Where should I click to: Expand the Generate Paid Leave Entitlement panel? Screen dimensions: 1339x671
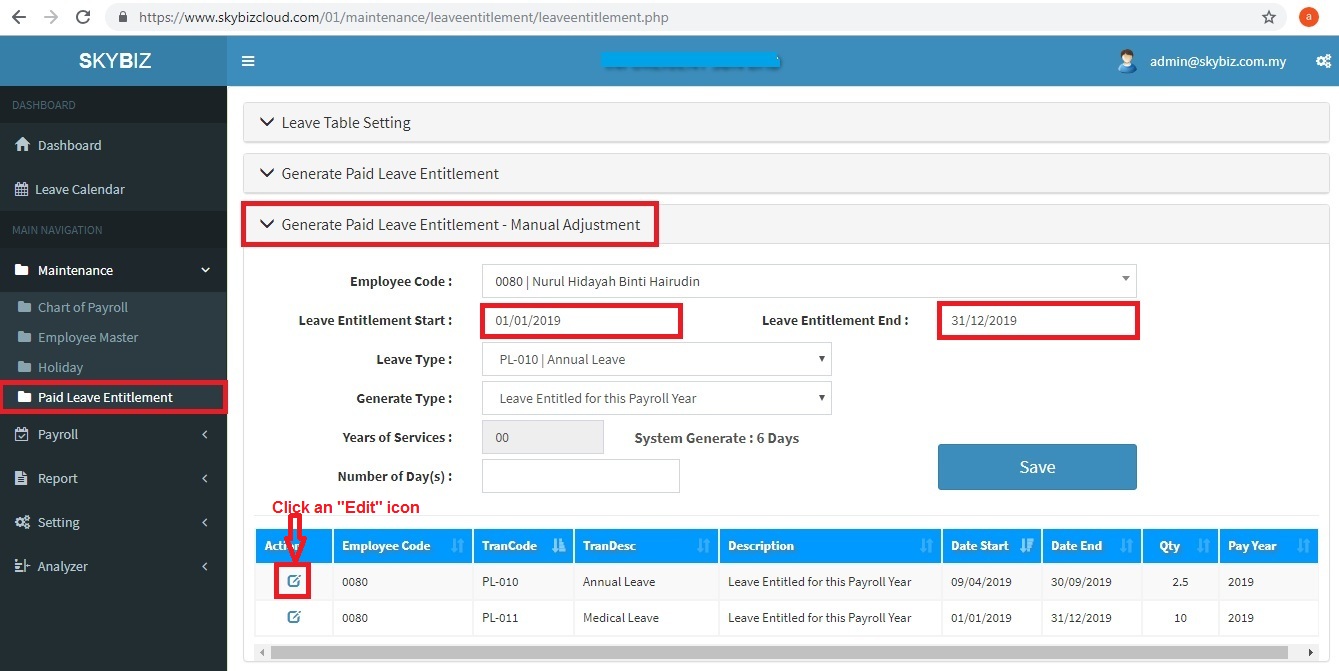point(390,174)
